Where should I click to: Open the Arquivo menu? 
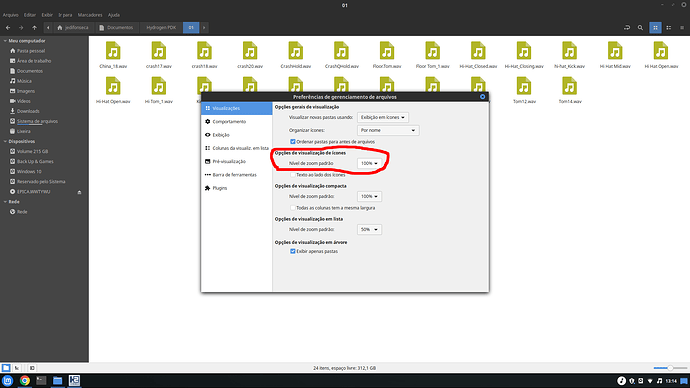click(11, 15)
